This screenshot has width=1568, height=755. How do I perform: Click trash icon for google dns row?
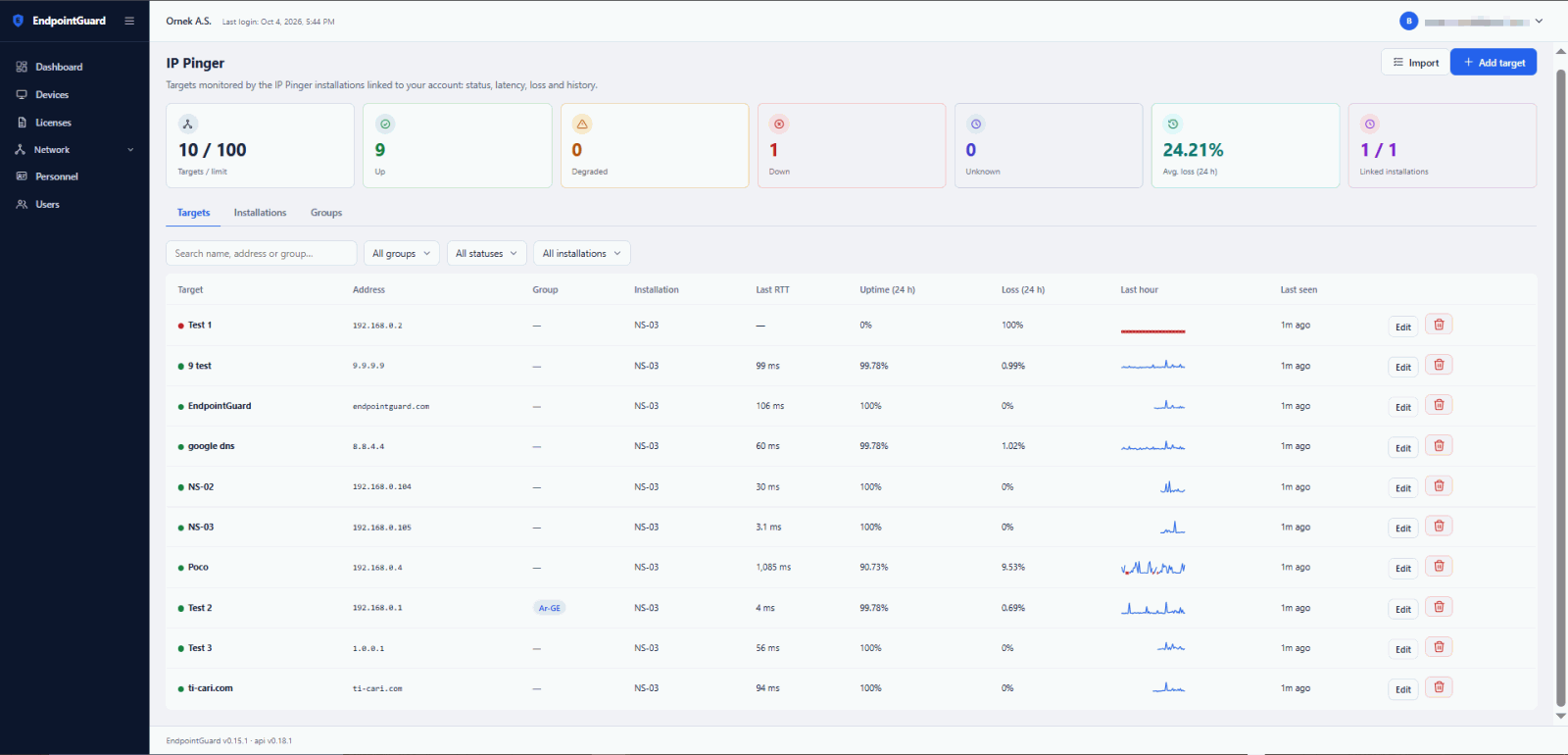(1439, 445)
